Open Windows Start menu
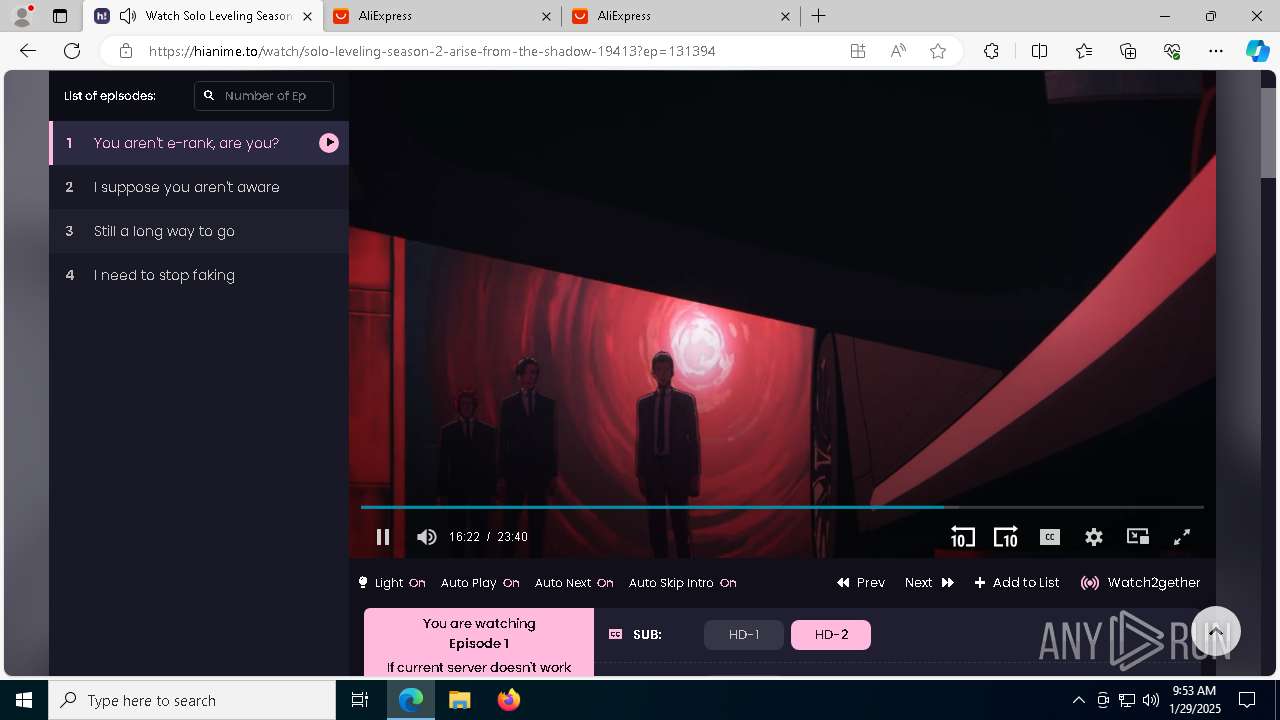 point(24,700)
